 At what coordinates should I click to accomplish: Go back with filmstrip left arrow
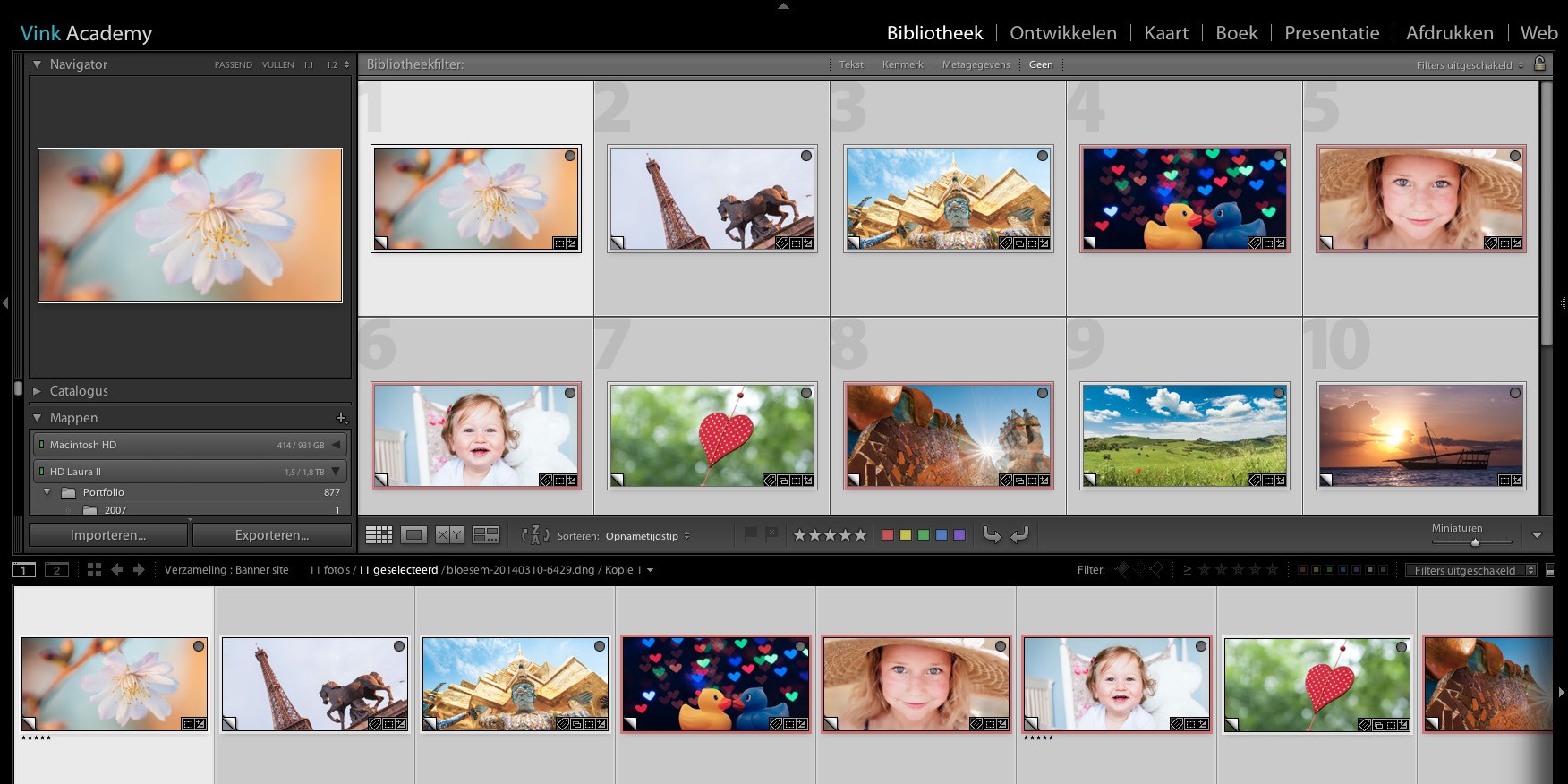[x=116, y=570]
